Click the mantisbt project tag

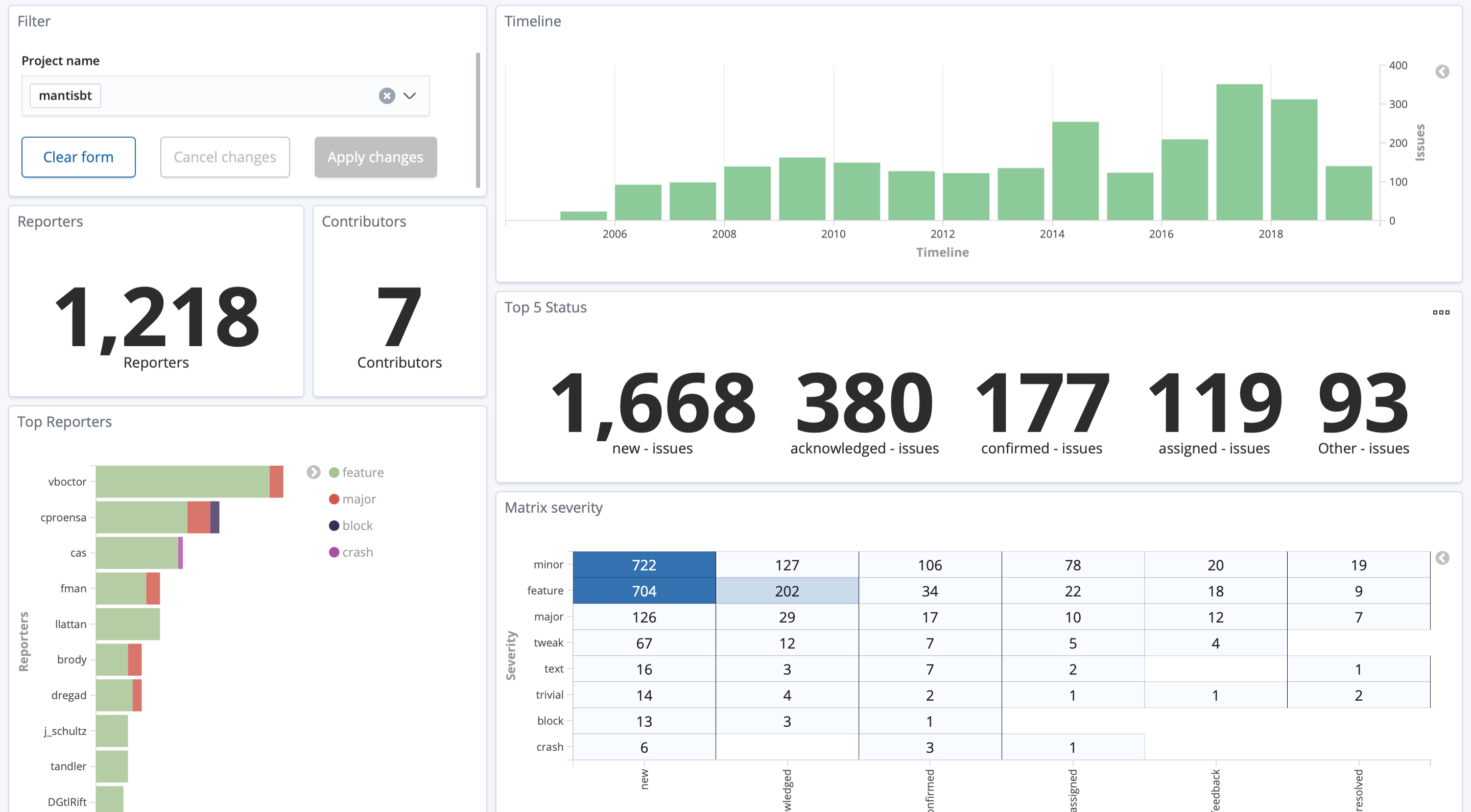(65, 96)
